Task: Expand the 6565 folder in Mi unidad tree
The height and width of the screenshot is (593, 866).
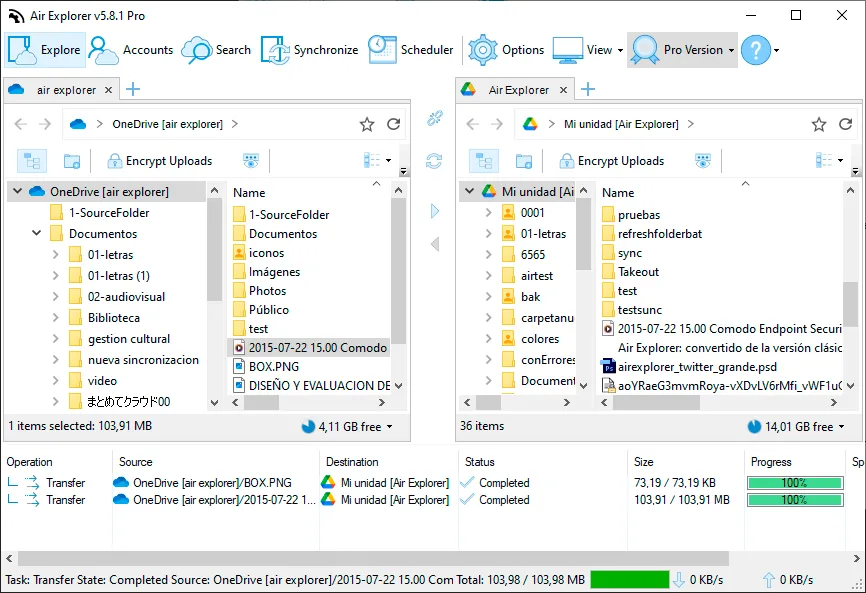Action: (x=488, y=255)
